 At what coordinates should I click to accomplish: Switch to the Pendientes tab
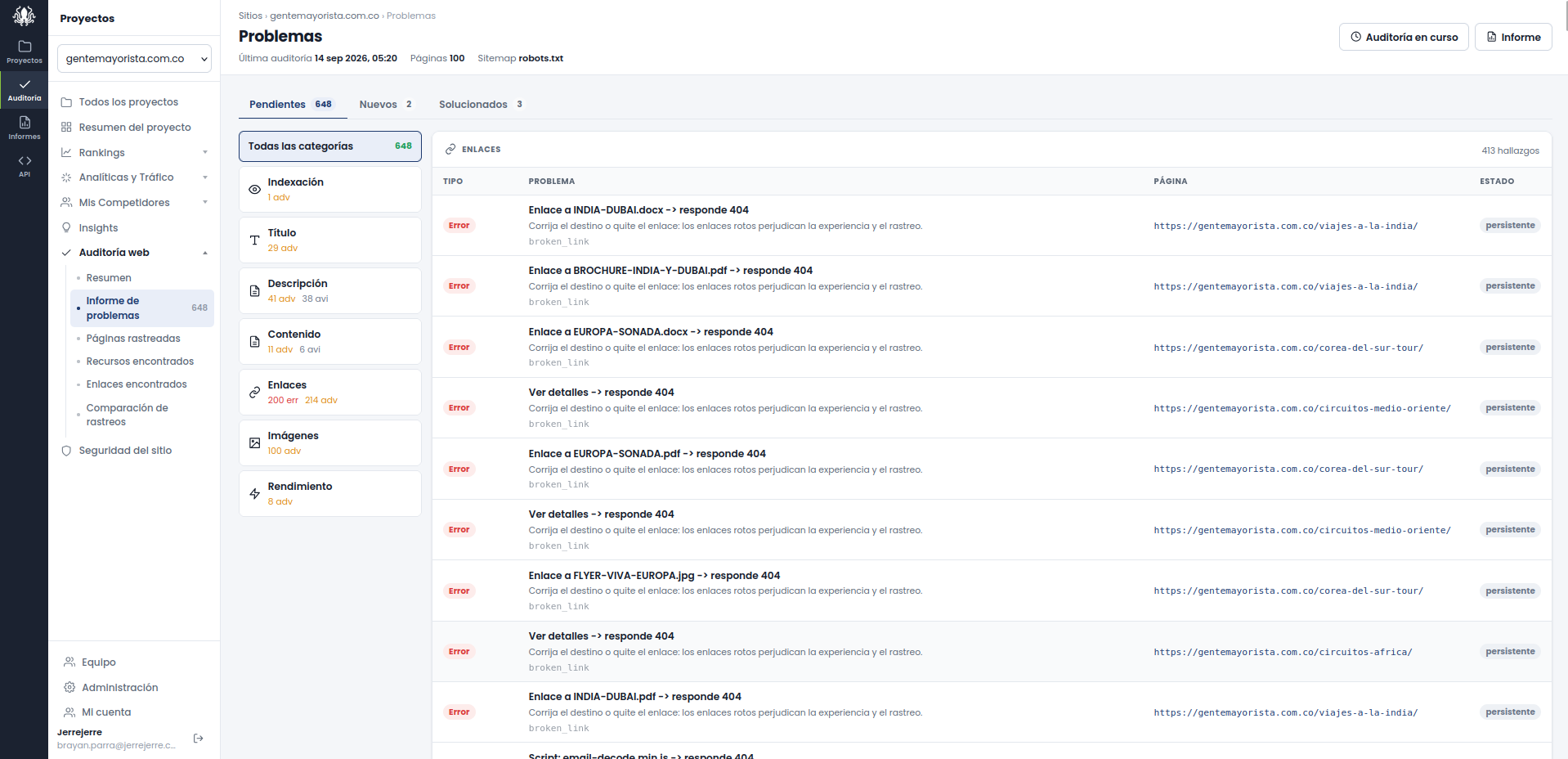click(x=292, y=105)
